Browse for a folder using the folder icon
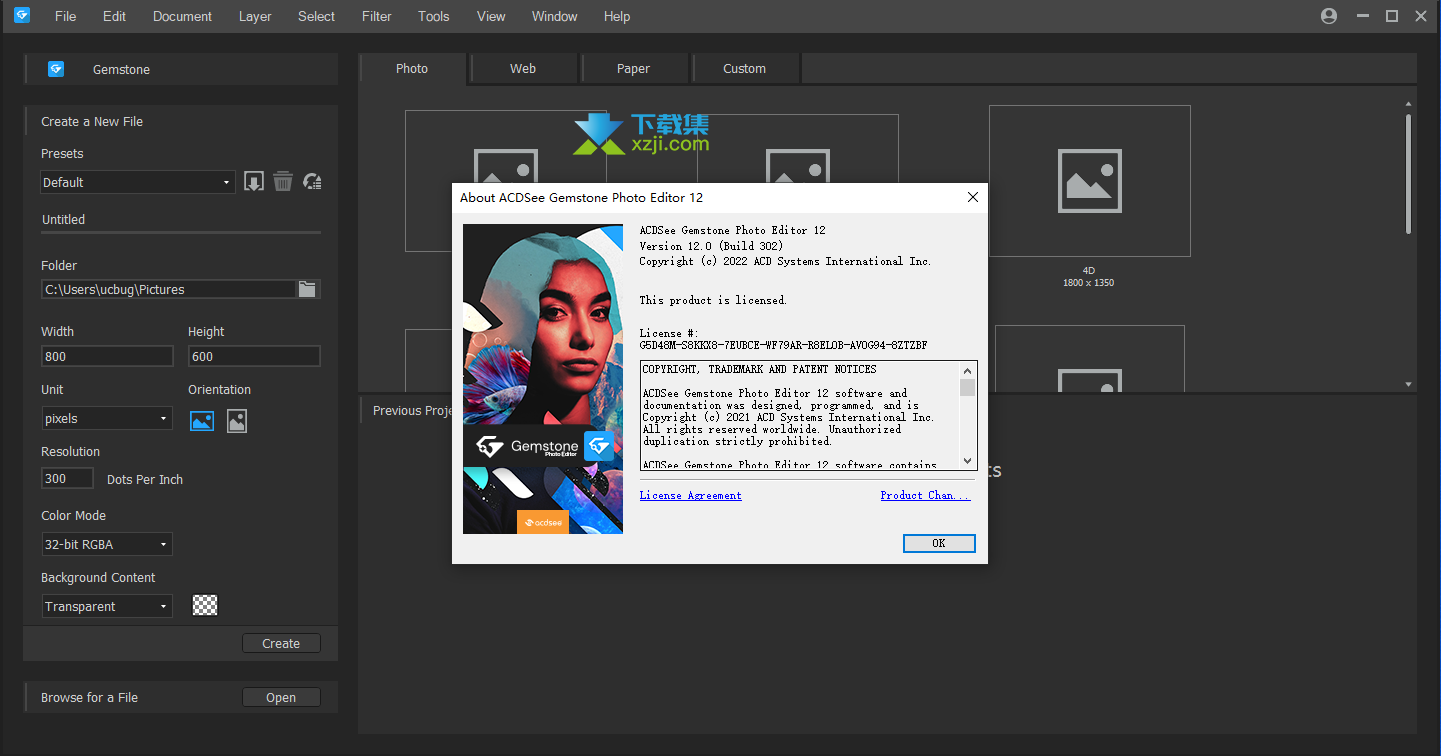Viewport: 1441px width, 756px height. pyautogui.click(x=308, y=289)
